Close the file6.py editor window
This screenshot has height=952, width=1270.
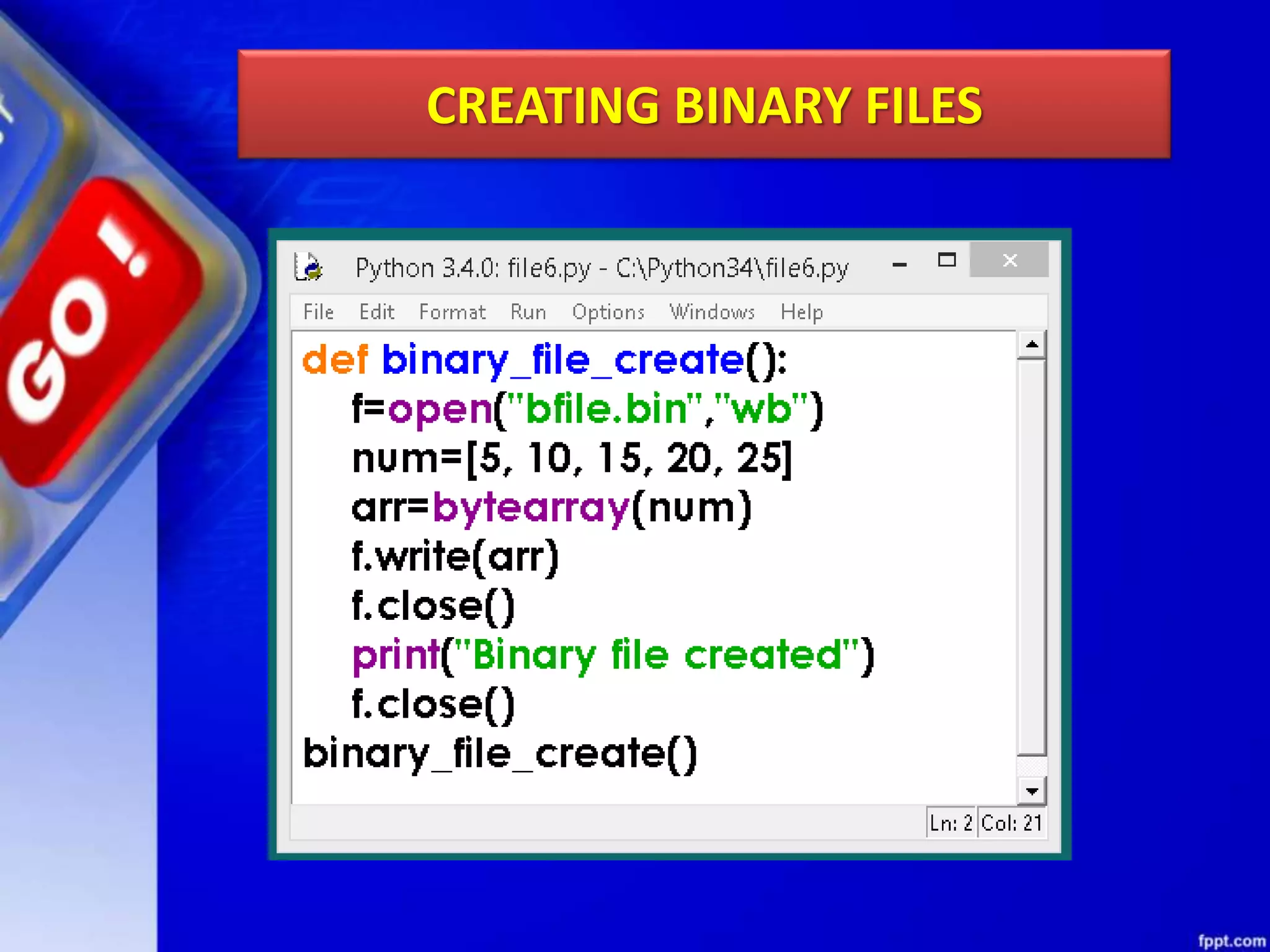pos(1010,260)
